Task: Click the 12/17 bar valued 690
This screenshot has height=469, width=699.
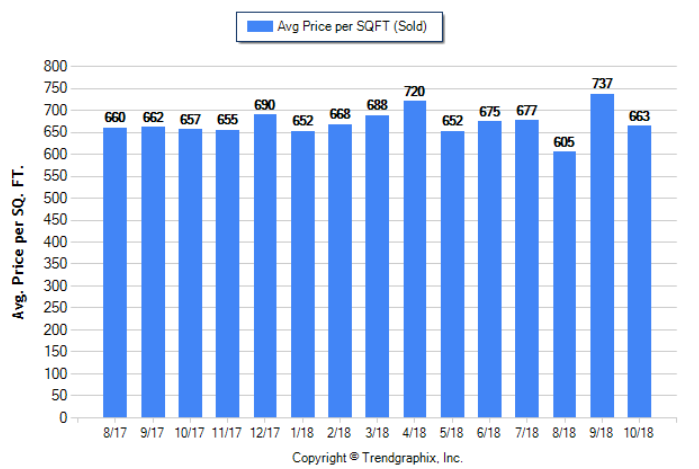Action: [x=265, y=266]
